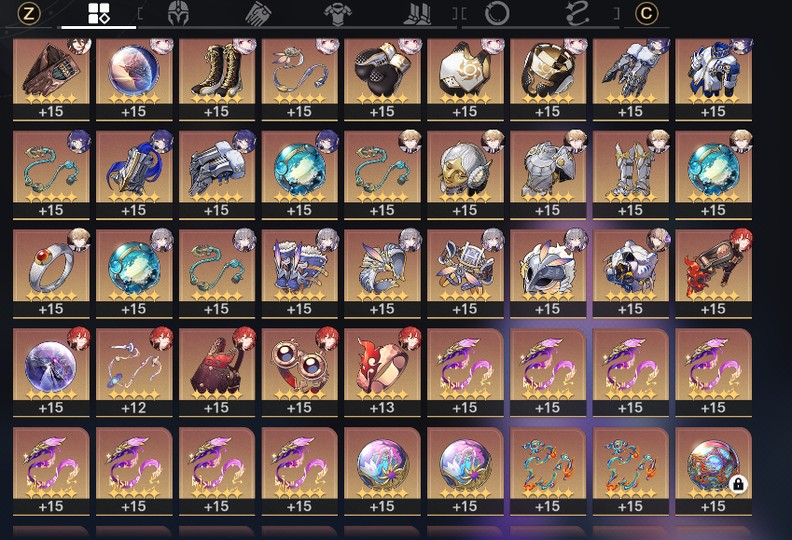Pick the +13 red ornament relic
792x540 pixels.
(382, 372)
